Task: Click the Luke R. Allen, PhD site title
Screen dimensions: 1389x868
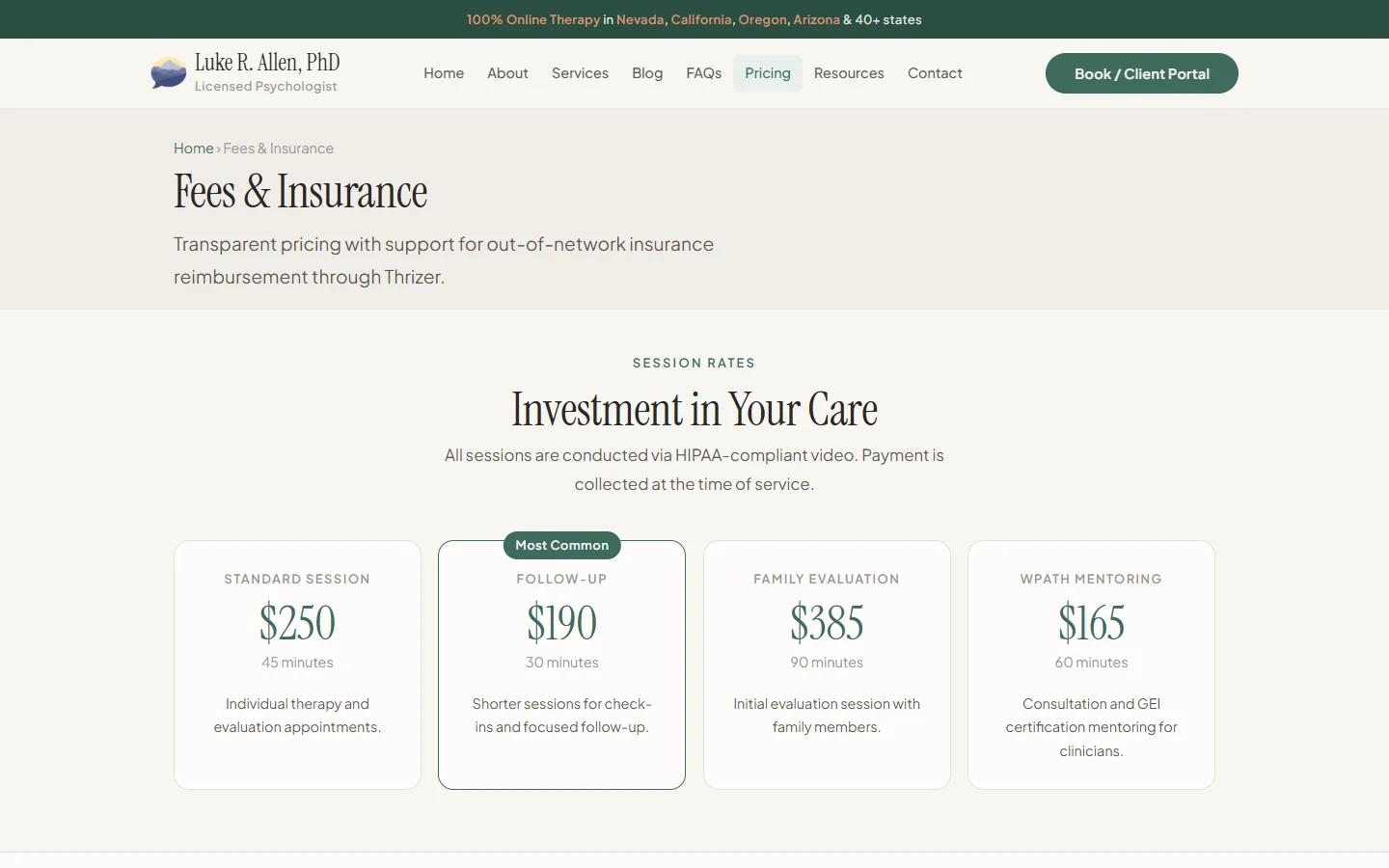Action: 267,63
